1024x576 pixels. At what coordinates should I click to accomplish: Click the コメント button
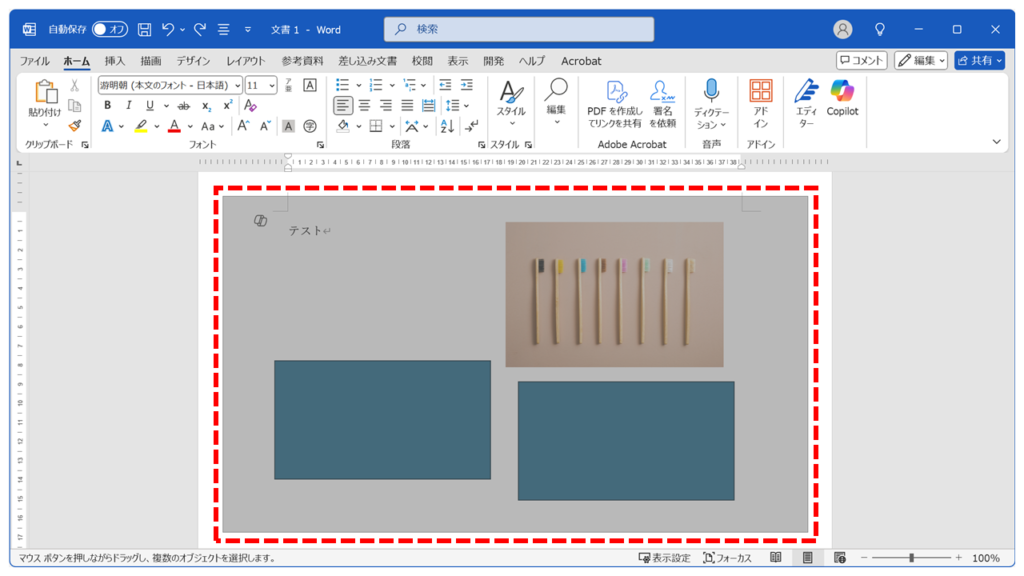coord(861,61)
